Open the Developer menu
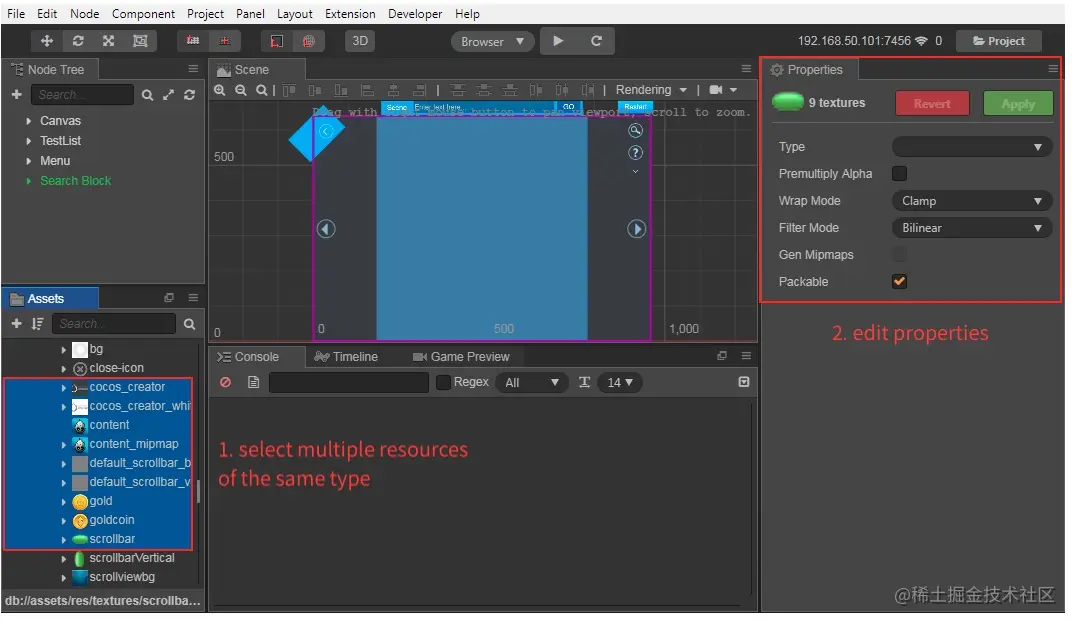 [415, 14]
